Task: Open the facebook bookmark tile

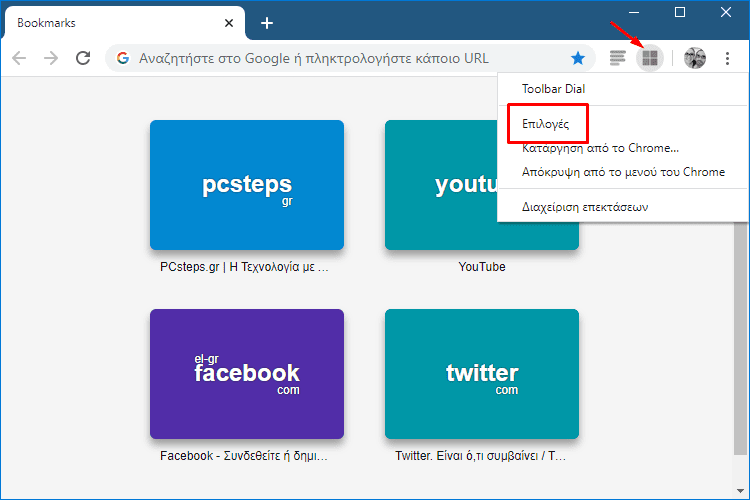Action: click(x=247, y=374)
